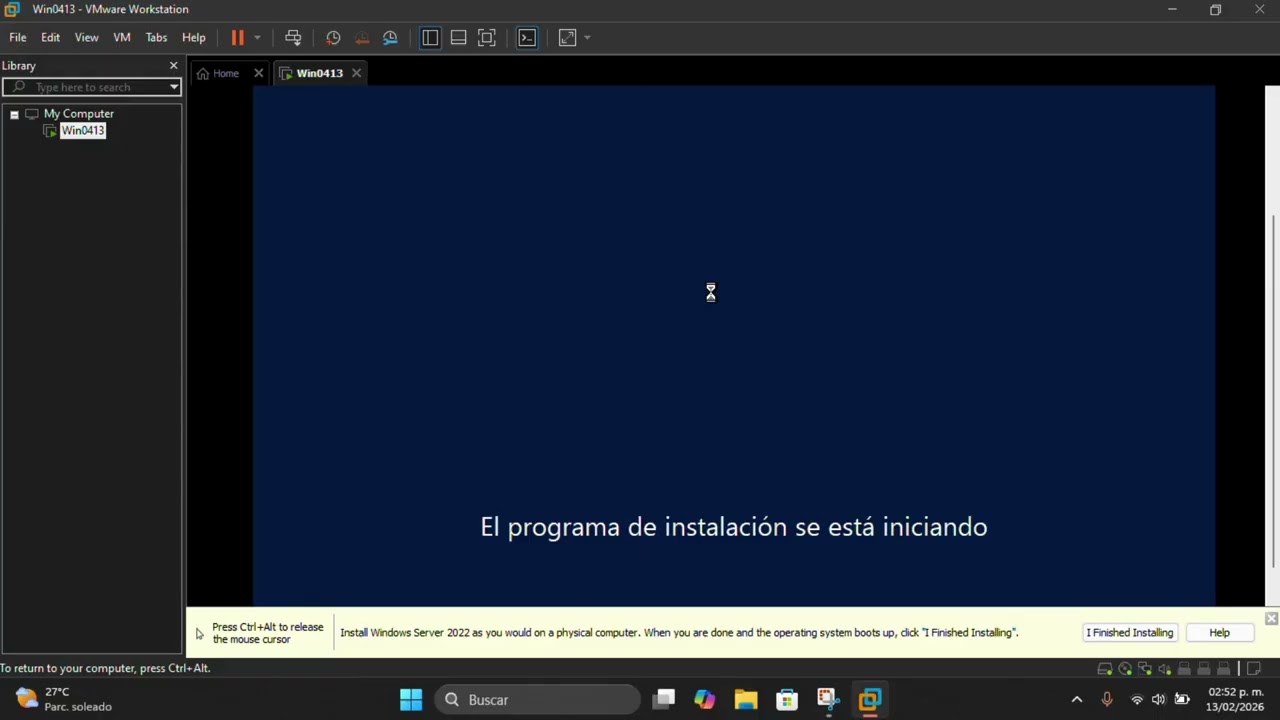
Task: Show hidden system tray icons
Action: point(1077,700)
